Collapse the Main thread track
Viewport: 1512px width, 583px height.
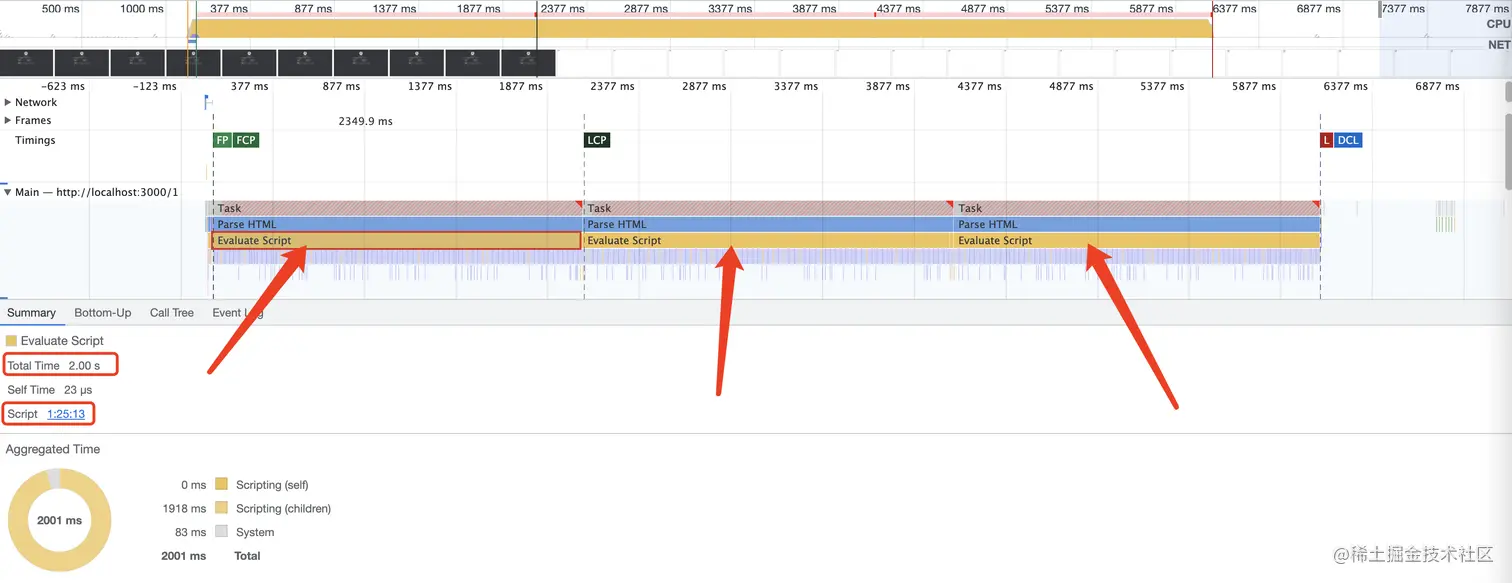click(x=9, y=192)
